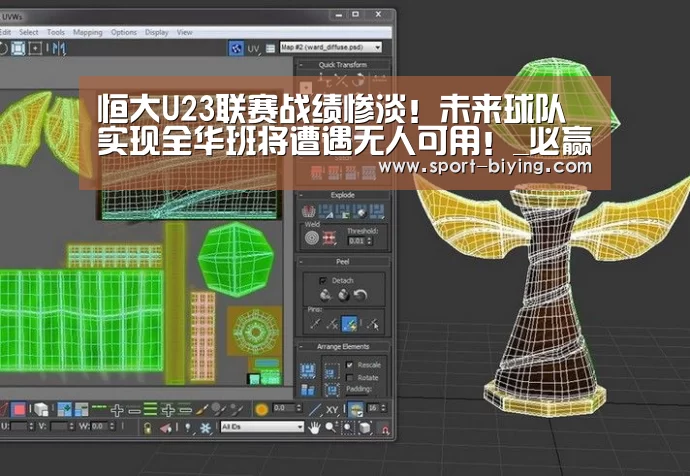Click the Select Pinned icon with cursor
690x476 pixels.
pyautogui.click(x=373, y=324)
